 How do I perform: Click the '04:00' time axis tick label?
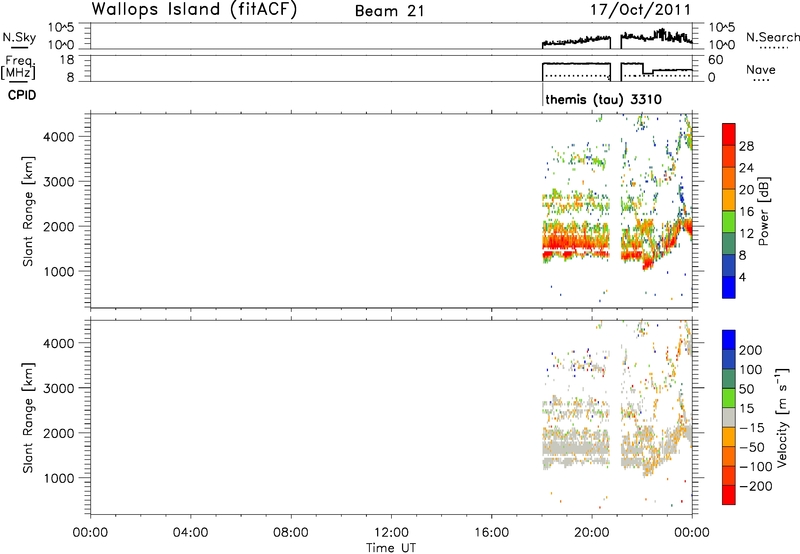(x=190, y=533)
